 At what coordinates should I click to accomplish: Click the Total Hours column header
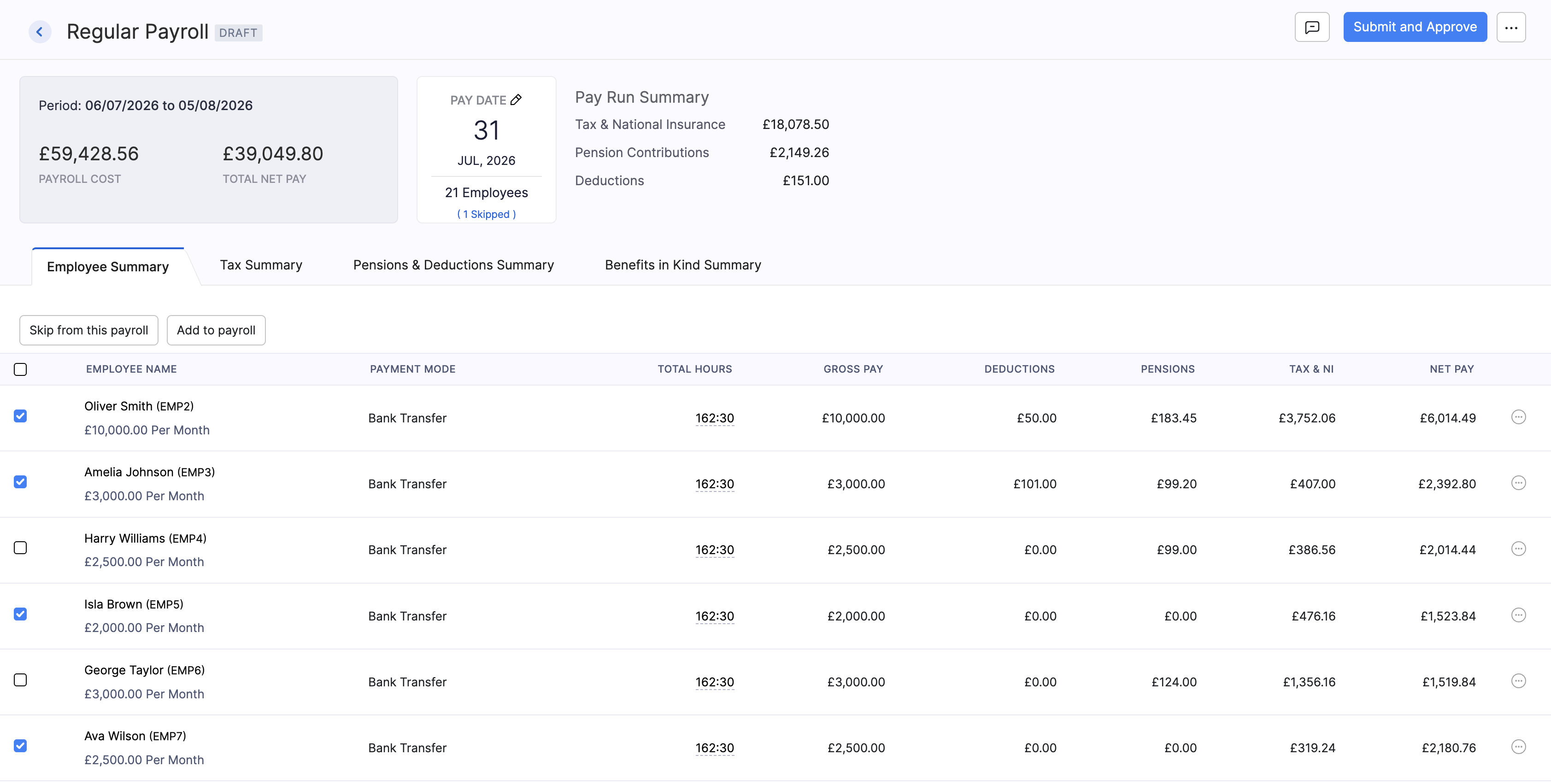695,369
